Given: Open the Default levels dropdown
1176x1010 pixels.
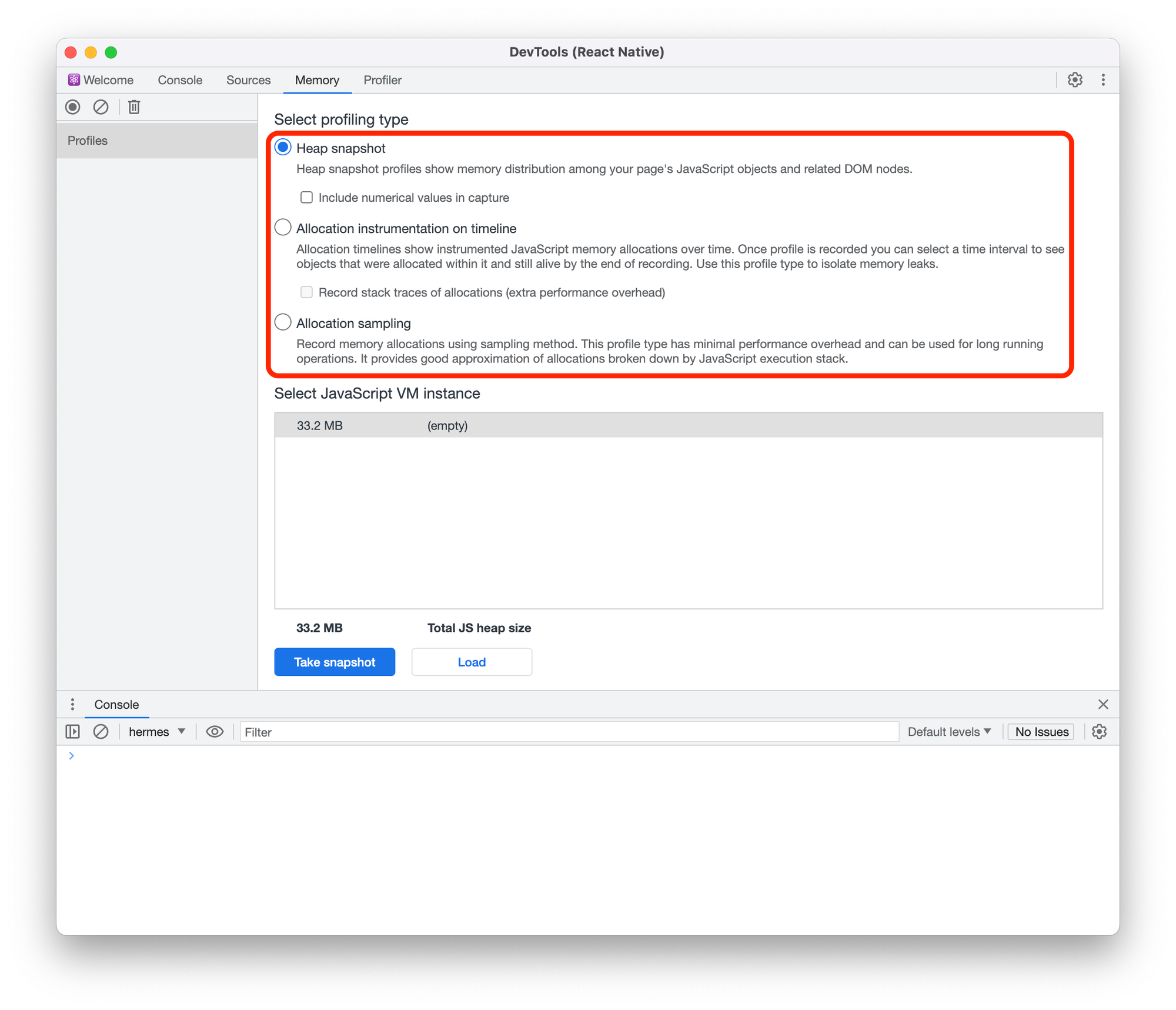Looking at the screenshot, I should [949, 731].
